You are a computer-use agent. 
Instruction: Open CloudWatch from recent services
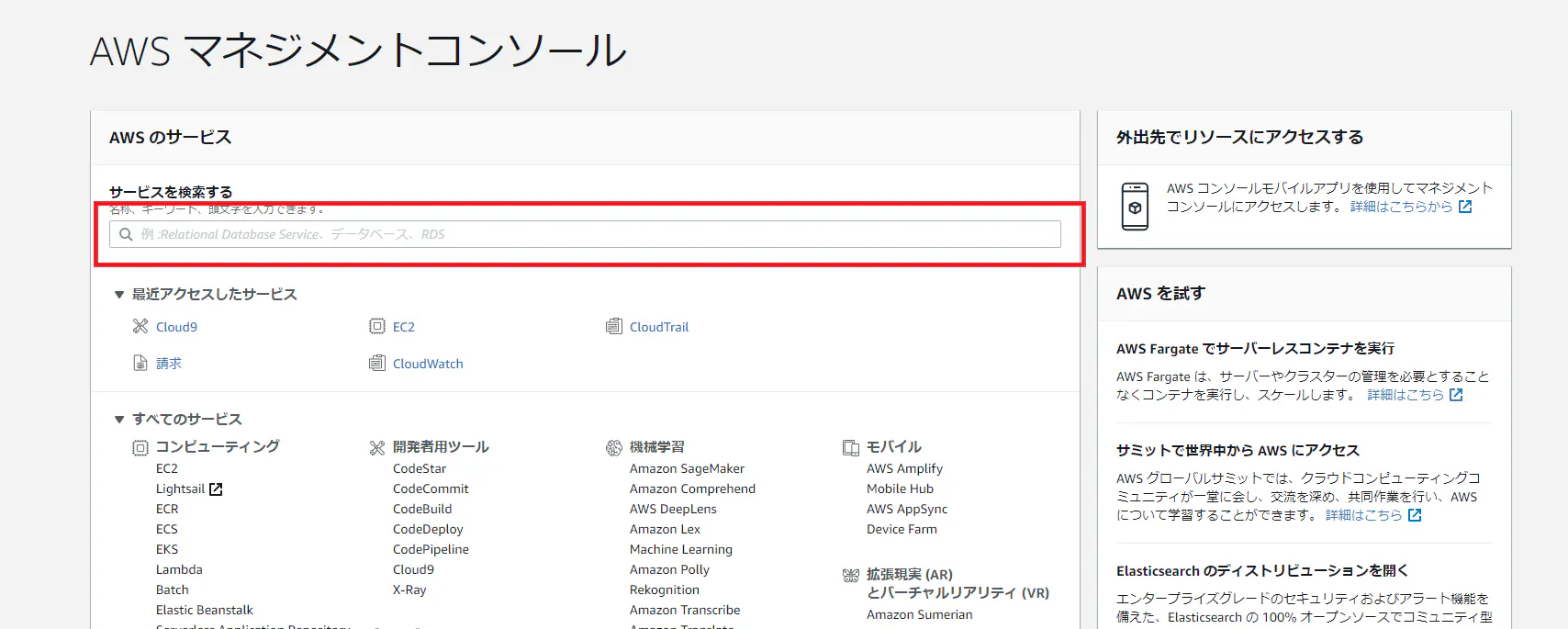pyautogui.click(x=428, y=364)
